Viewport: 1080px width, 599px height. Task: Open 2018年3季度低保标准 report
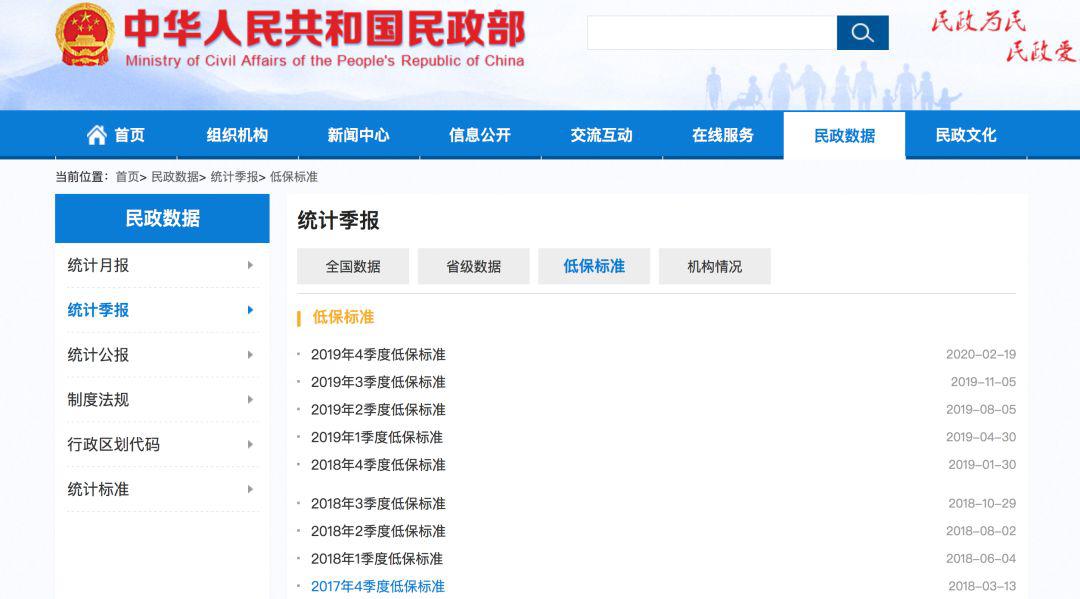click(378, 503)
